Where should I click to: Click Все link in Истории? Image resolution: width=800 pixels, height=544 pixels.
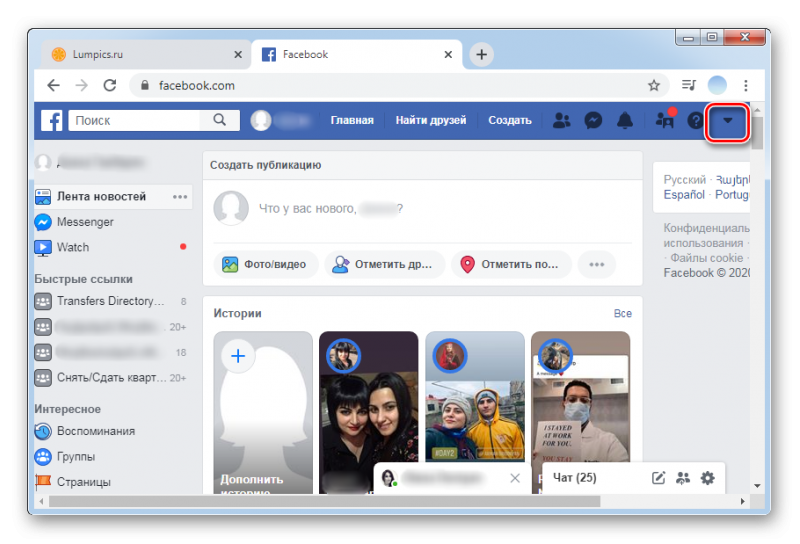coord(622,313)
